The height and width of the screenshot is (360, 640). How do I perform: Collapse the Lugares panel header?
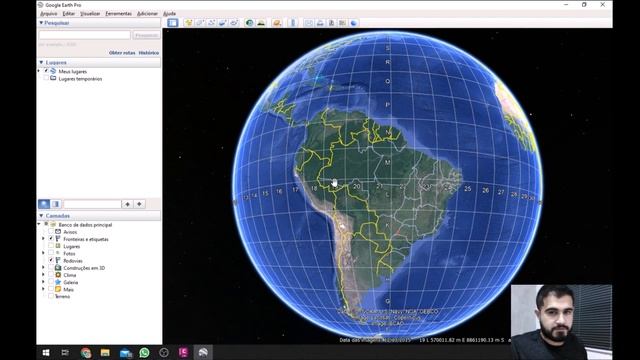click(41, 62)
